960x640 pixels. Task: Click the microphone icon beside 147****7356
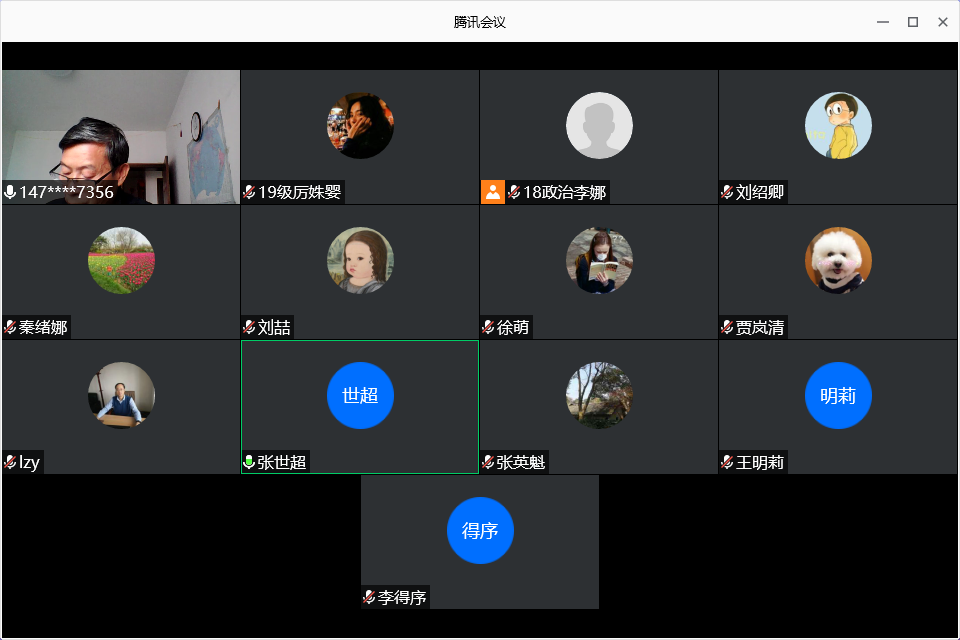tap(10, 192)
